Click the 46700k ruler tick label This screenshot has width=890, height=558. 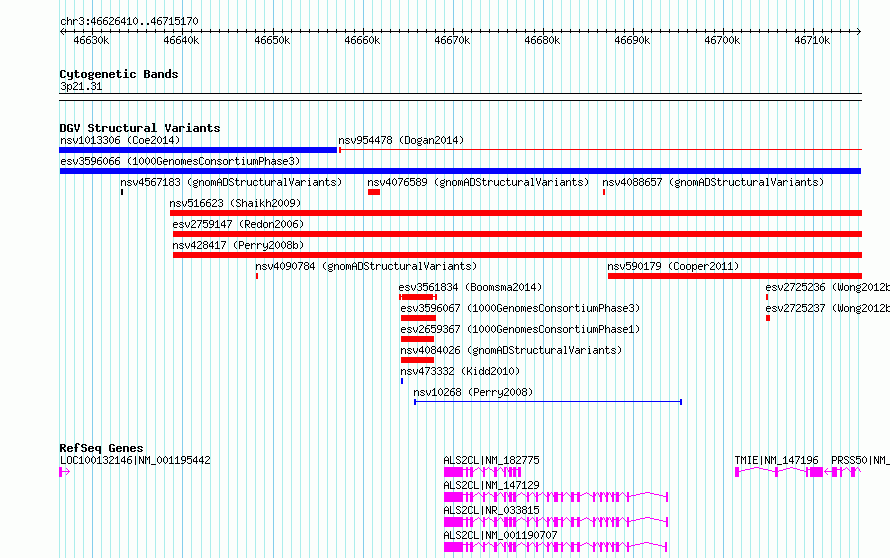coord(722,41)
